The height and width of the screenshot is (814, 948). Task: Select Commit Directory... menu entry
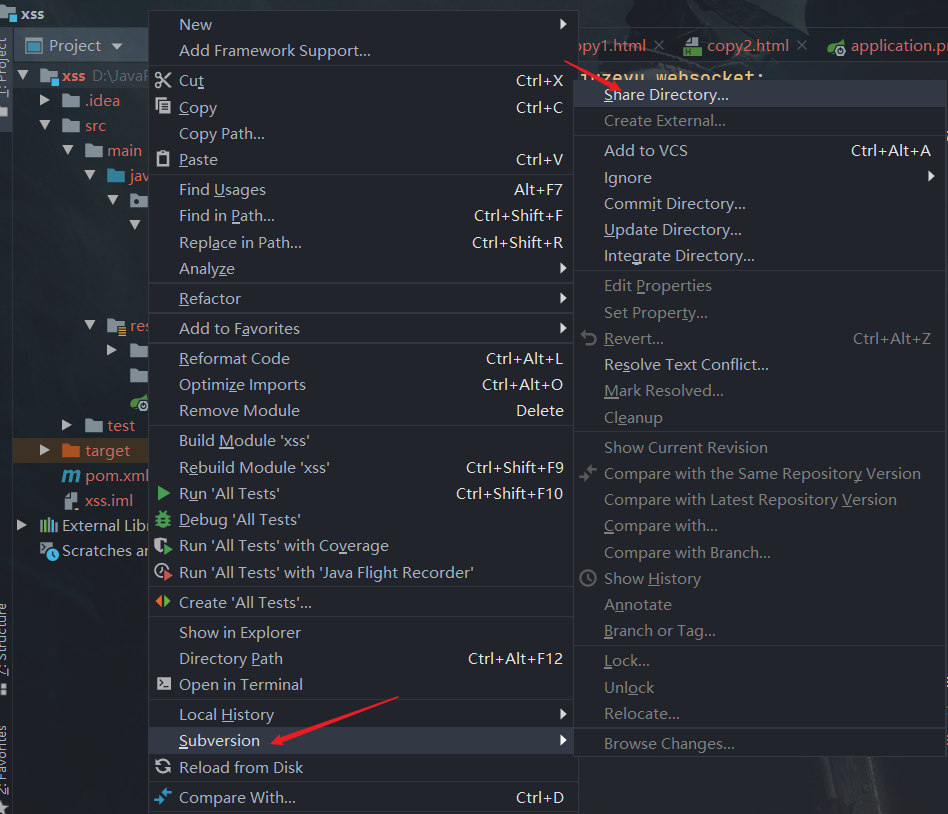759,204
